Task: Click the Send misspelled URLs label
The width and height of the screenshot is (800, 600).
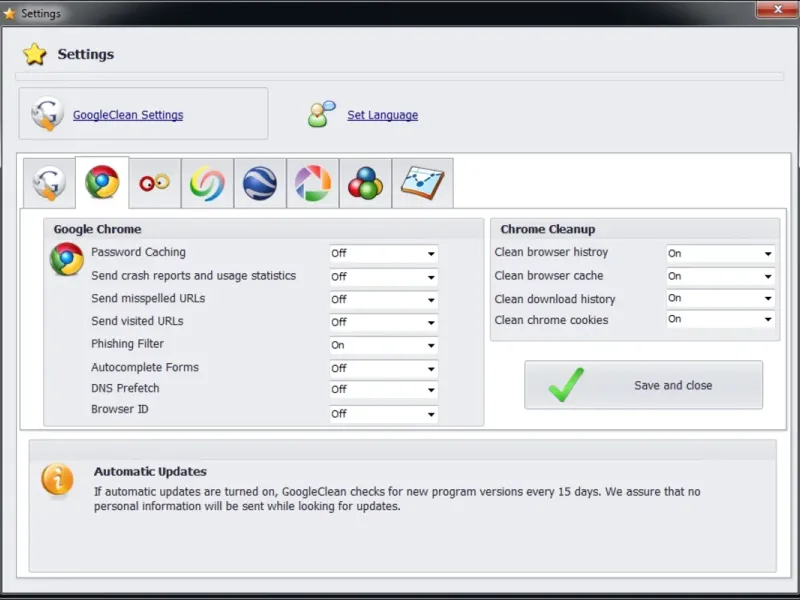Action: tap(148, 298)
